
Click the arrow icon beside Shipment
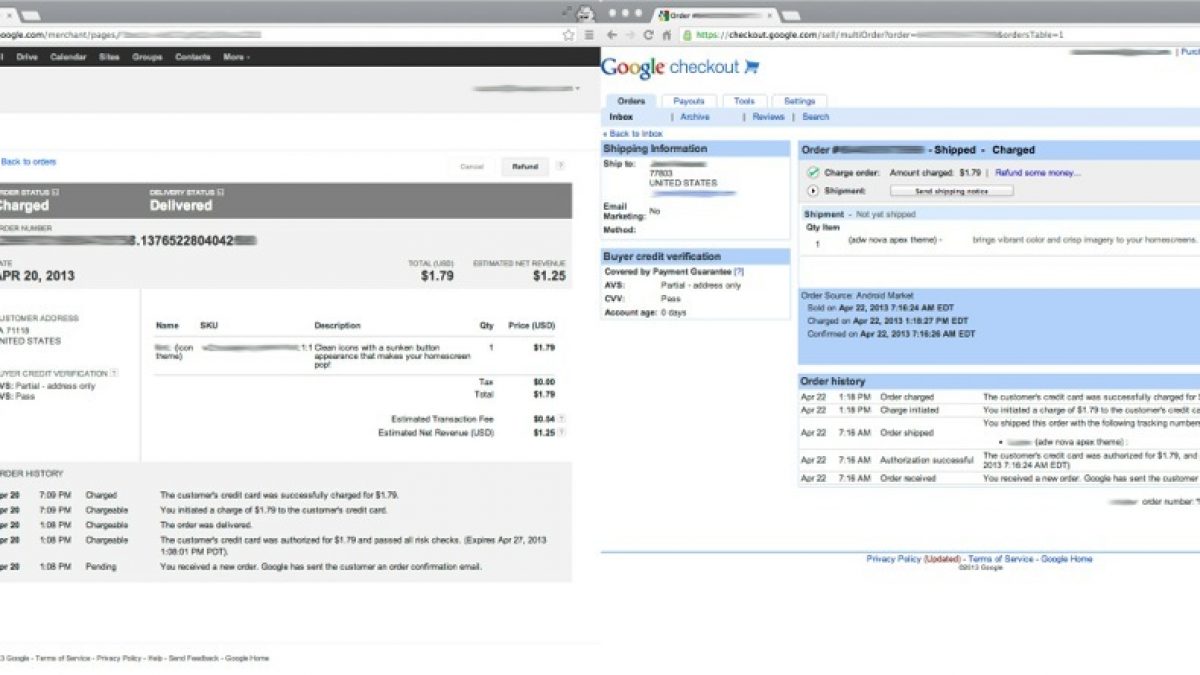pos(813,190)
